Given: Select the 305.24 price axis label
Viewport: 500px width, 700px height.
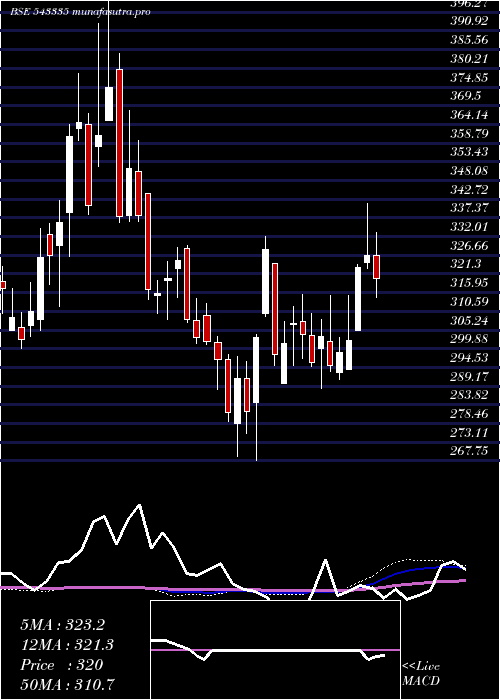Looking at the screenshot, I should pos(469,321).
